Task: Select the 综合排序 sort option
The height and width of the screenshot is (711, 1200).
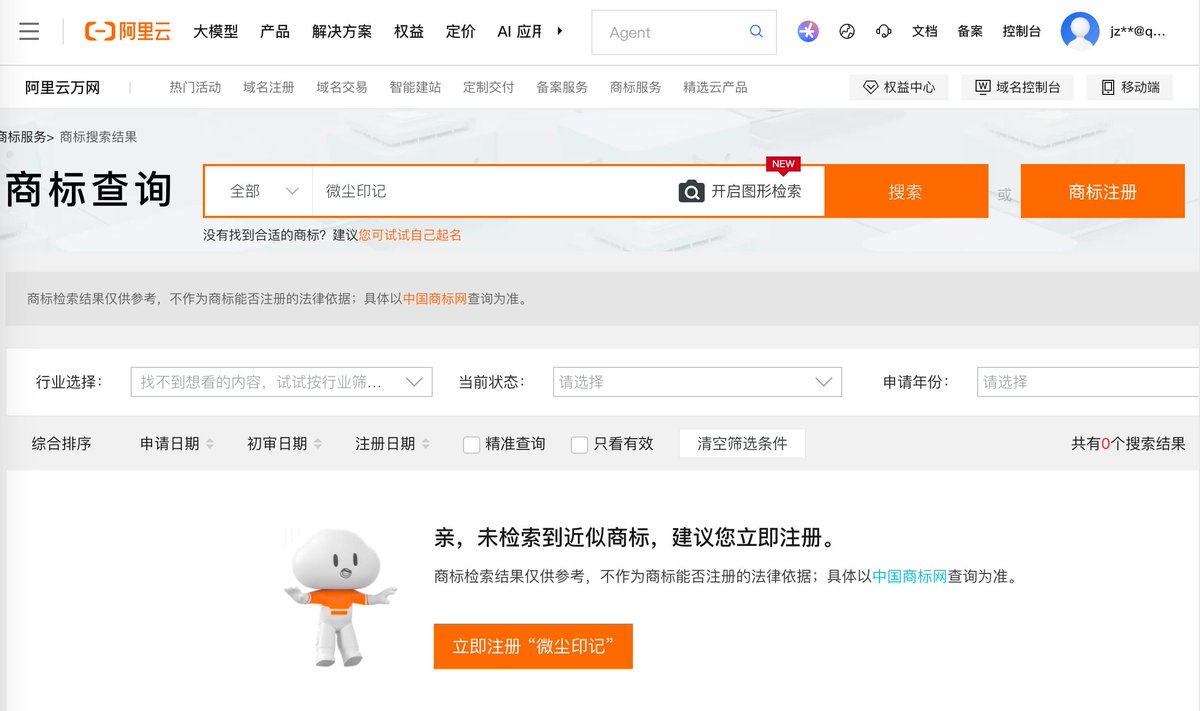Action: (x=61, y=444)
